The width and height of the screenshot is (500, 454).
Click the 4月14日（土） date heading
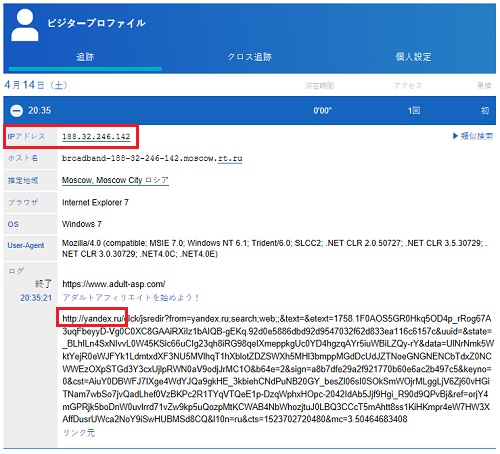[36, 85]
